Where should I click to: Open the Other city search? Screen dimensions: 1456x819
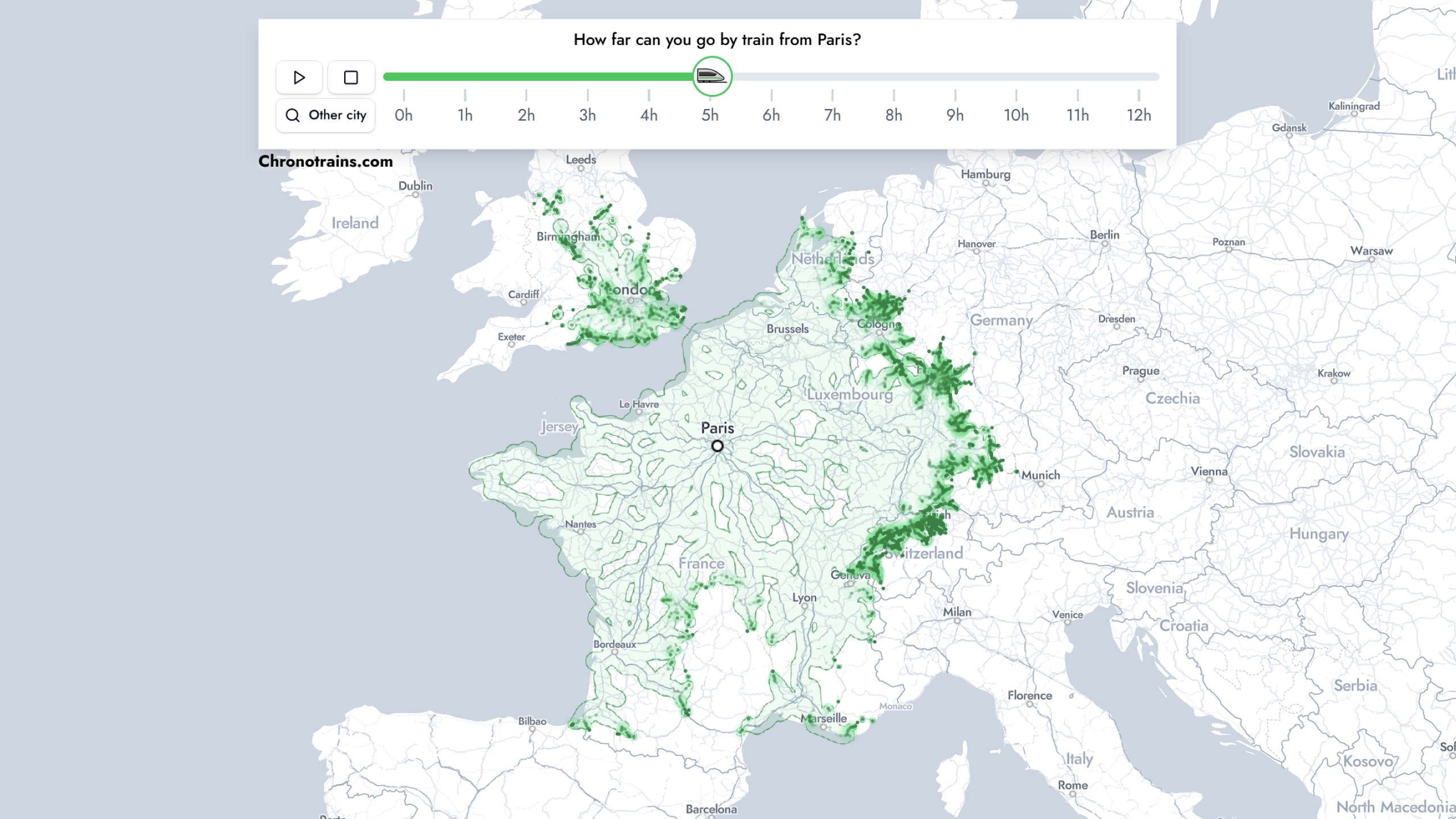(x=325, y=115)
